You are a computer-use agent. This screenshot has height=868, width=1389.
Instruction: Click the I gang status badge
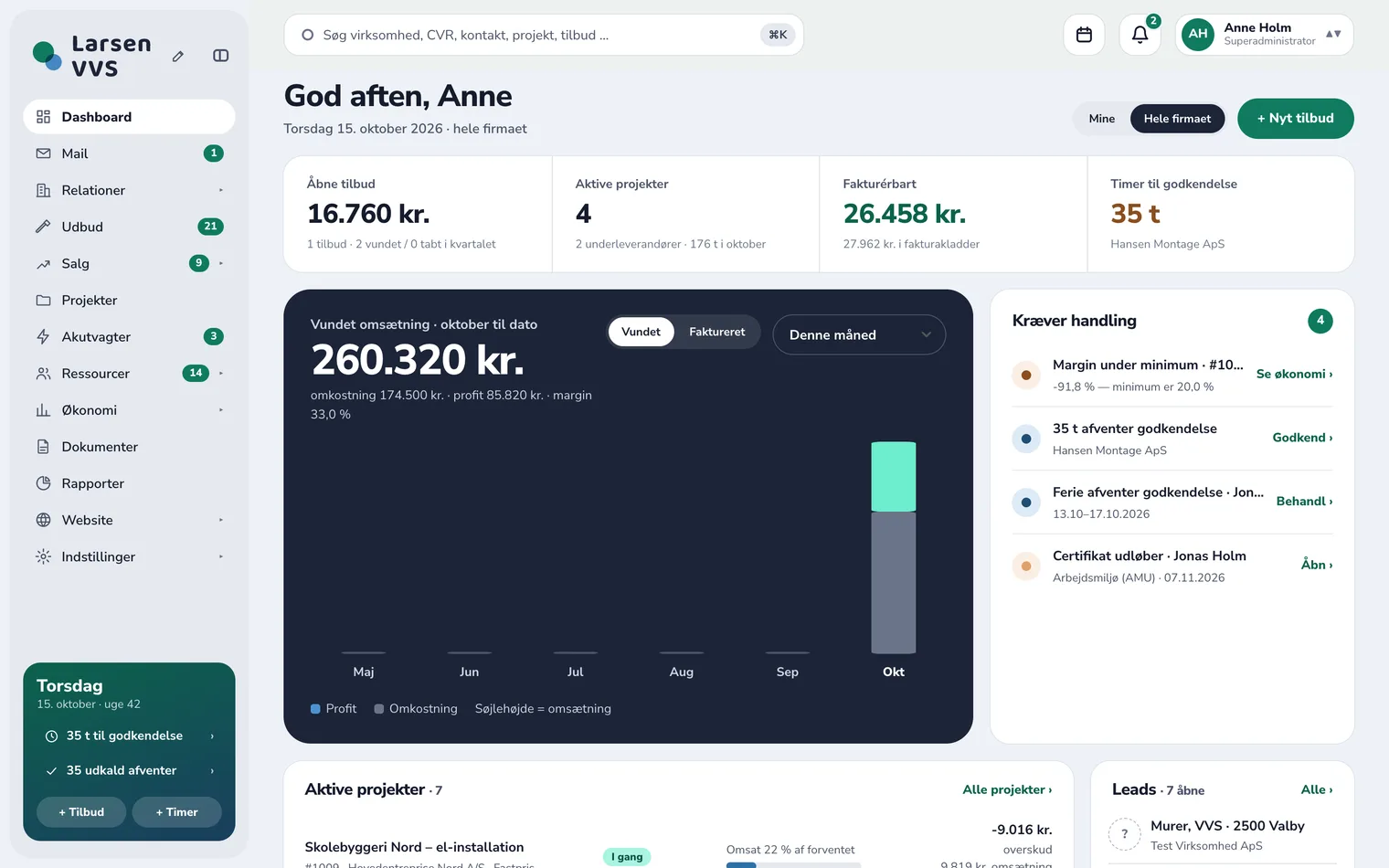[627, 857]
